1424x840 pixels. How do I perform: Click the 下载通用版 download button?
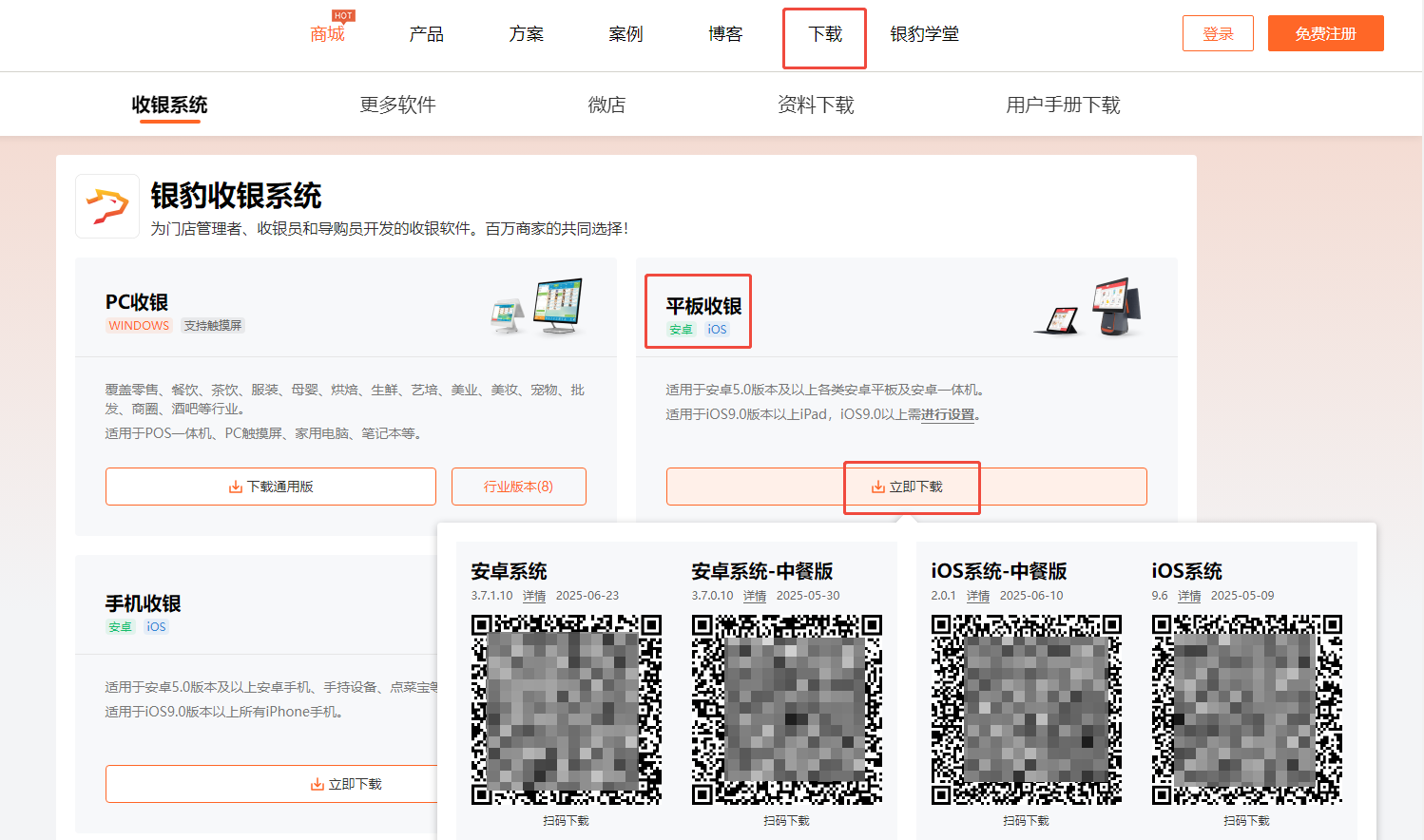(271, 487)
